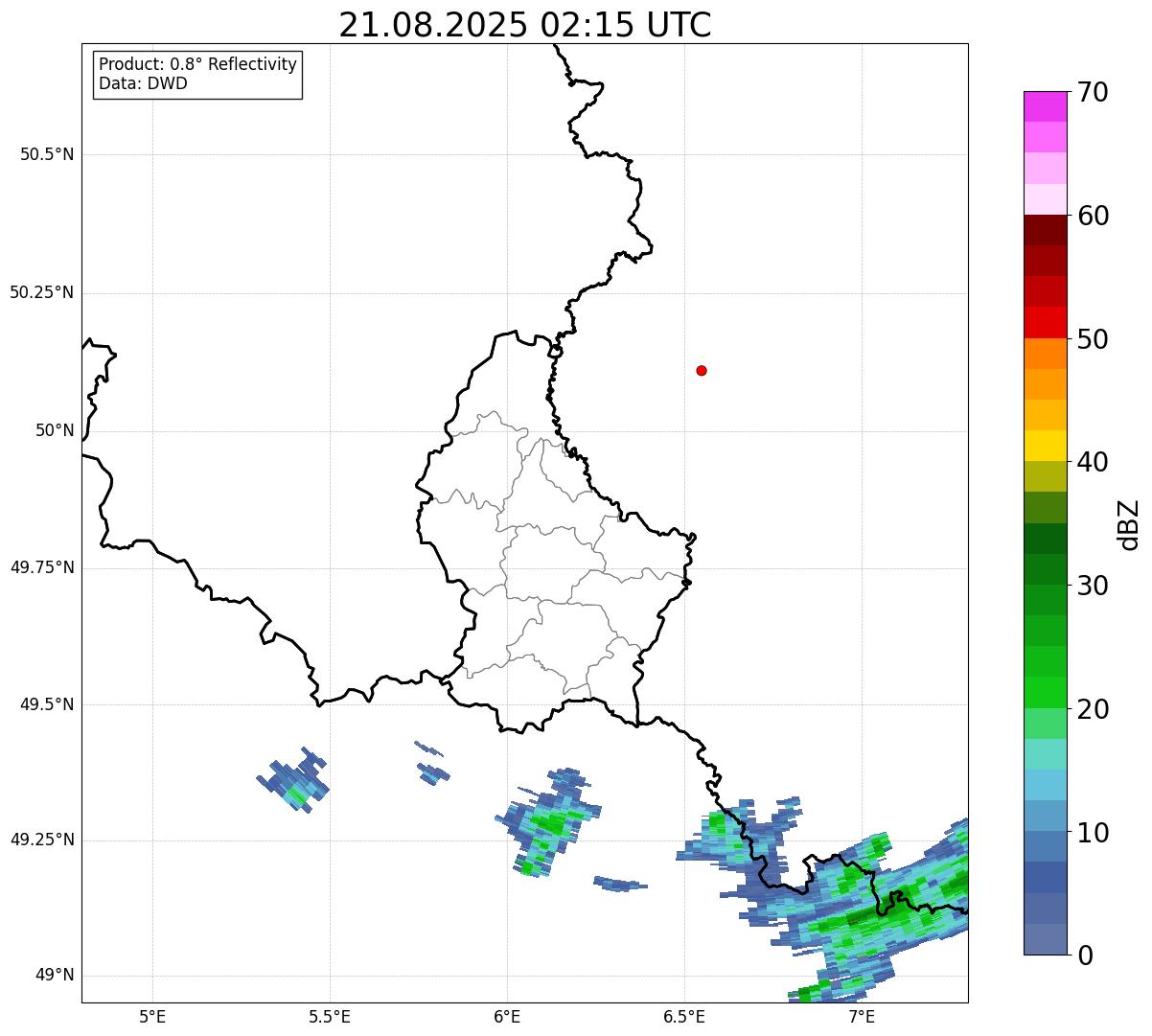Click the light blue colorbar segment near 13
The width and height of the screenshot is (1152, 1036).
click(1045, 785)
